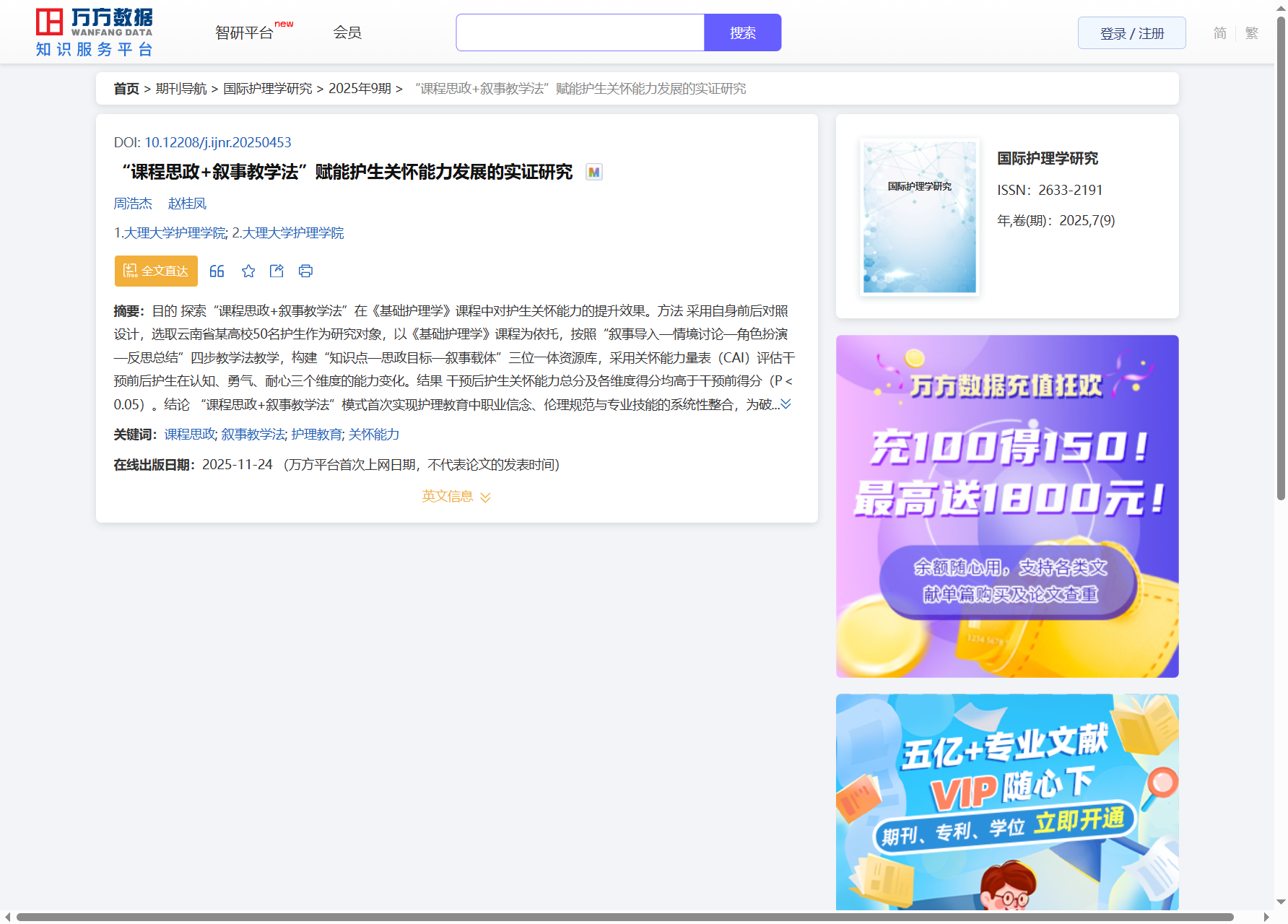Click the star favorite icon
Image resolution: width=1288 pixels, height=924 pixels.
(x=248, y=271)
